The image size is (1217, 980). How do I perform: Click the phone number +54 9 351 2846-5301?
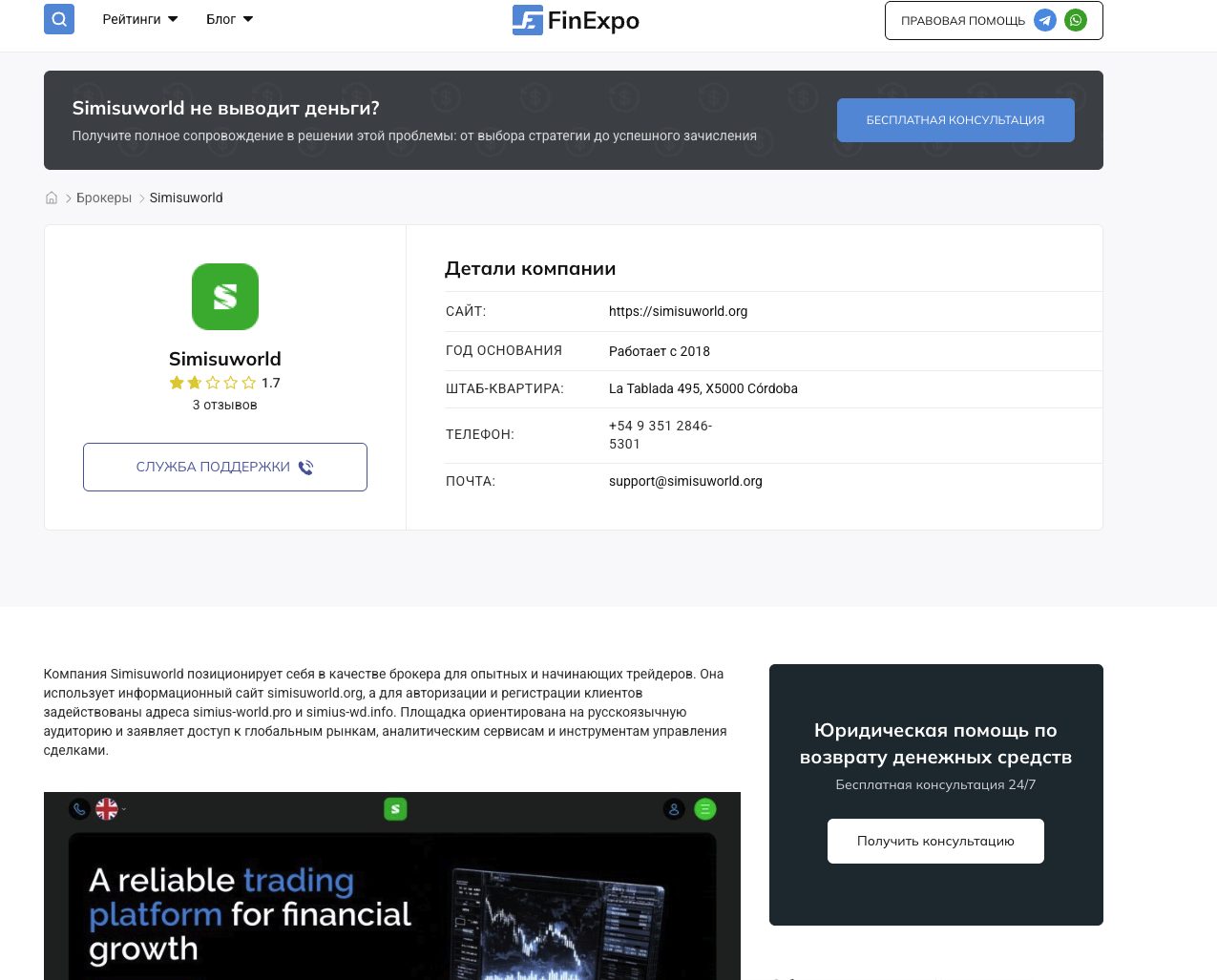(x=661, y=434)
